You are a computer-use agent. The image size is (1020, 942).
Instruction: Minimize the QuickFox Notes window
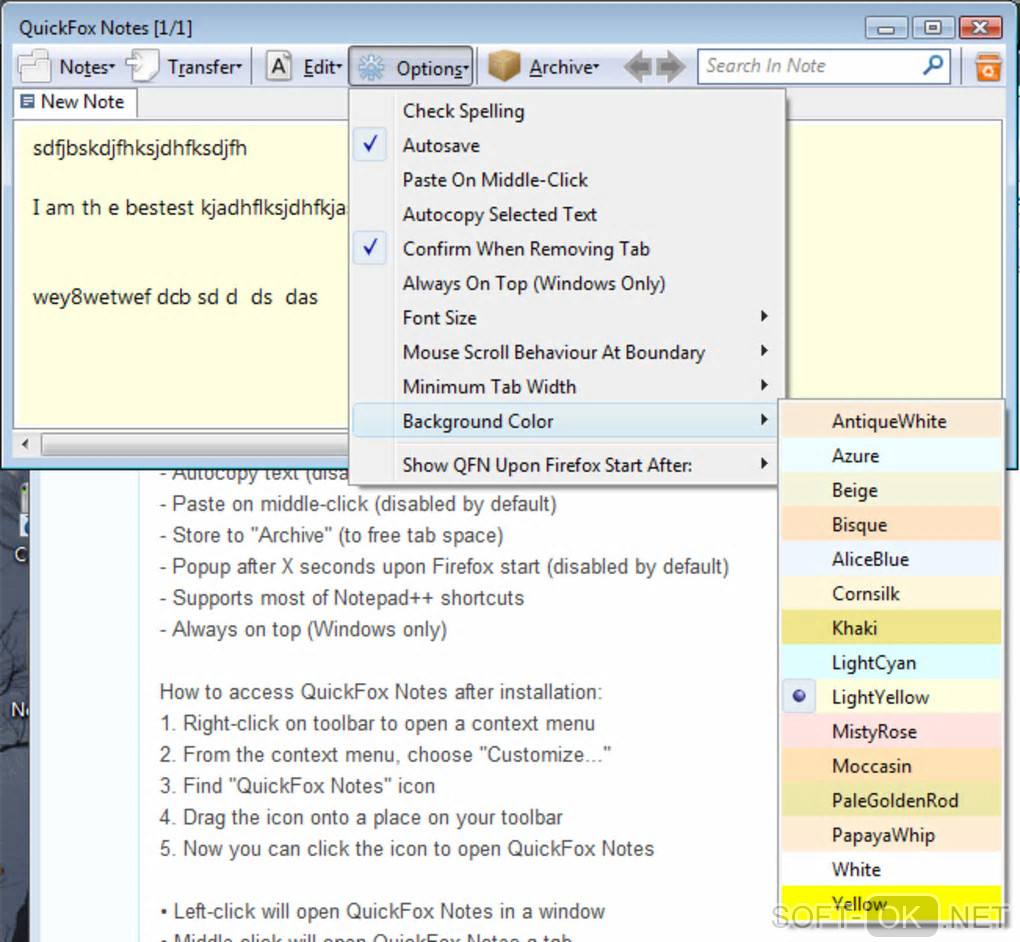pos(885,28)
